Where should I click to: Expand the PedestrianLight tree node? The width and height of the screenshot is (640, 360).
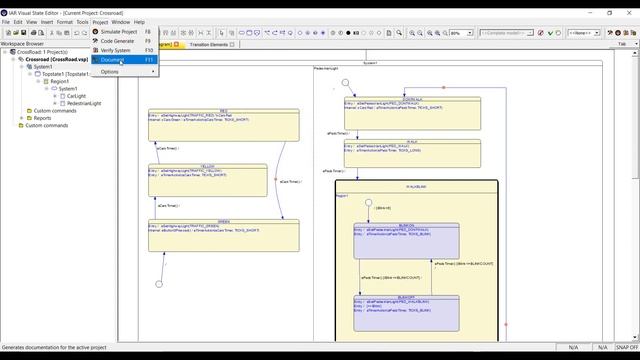[55, 103]
